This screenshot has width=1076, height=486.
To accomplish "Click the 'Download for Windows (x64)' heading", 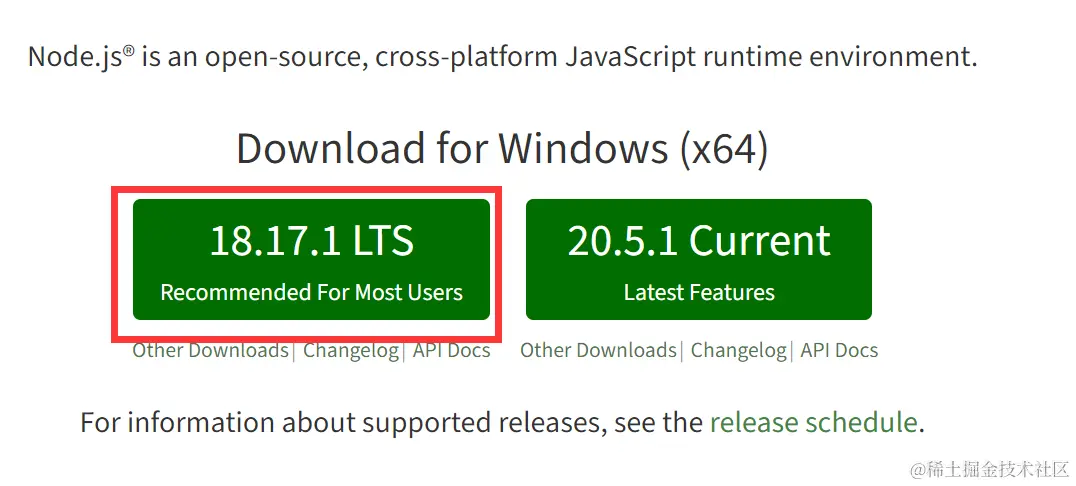I will pos(502,148).
